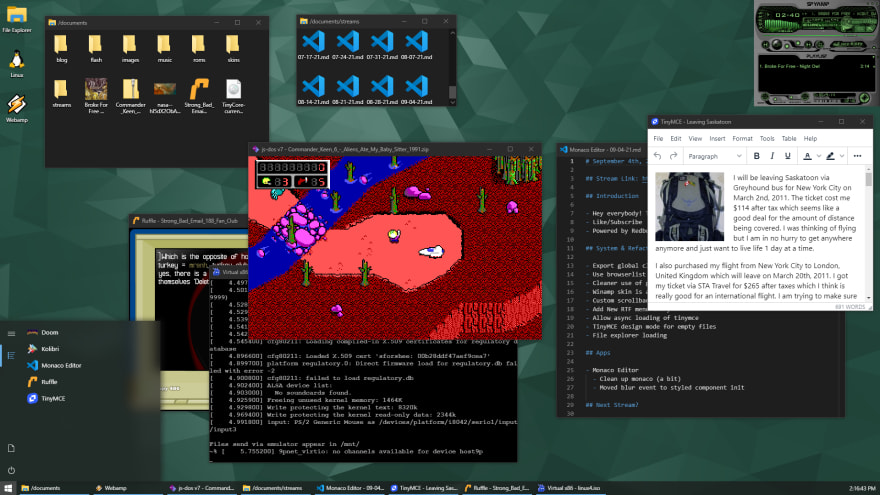Apply the background highlight color button
880x495 pixels.
(831, 156)
